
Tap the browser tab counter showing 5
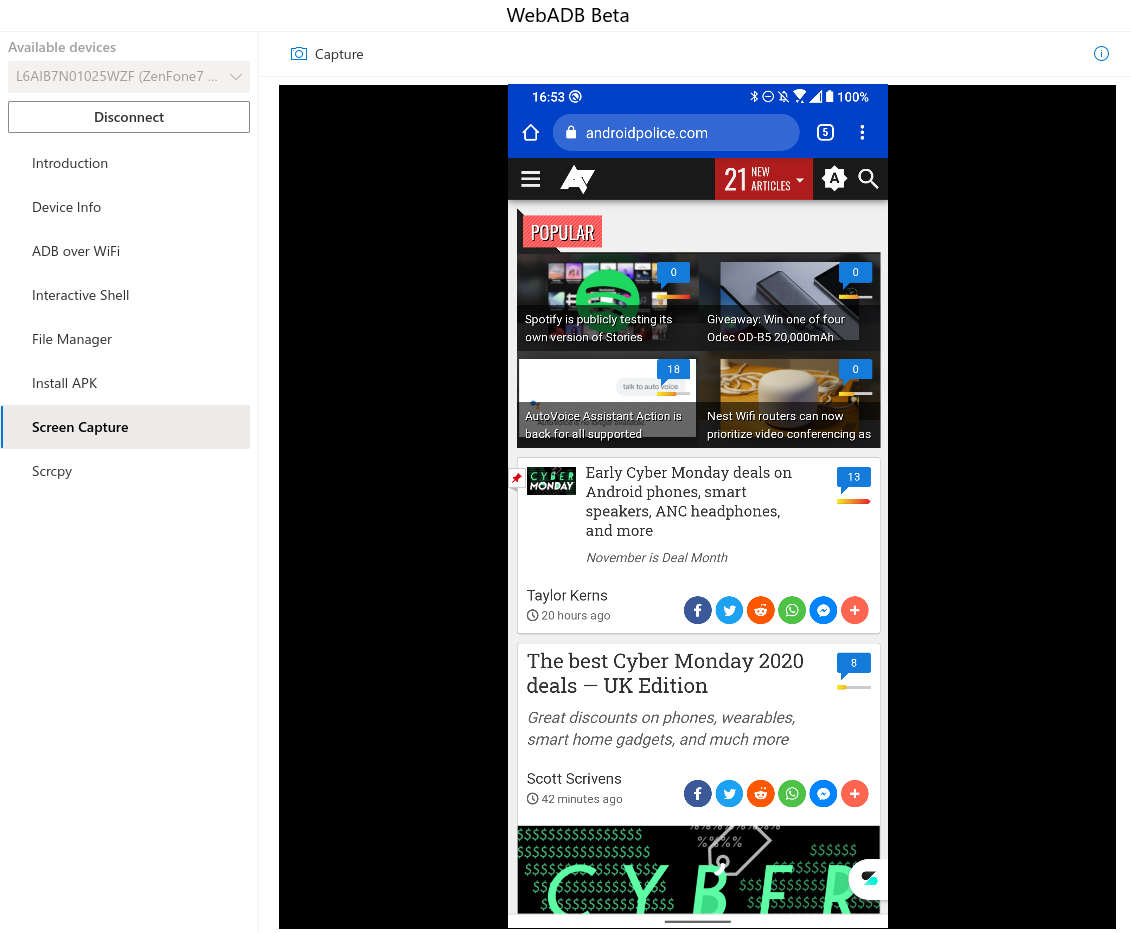pos(825,132)
